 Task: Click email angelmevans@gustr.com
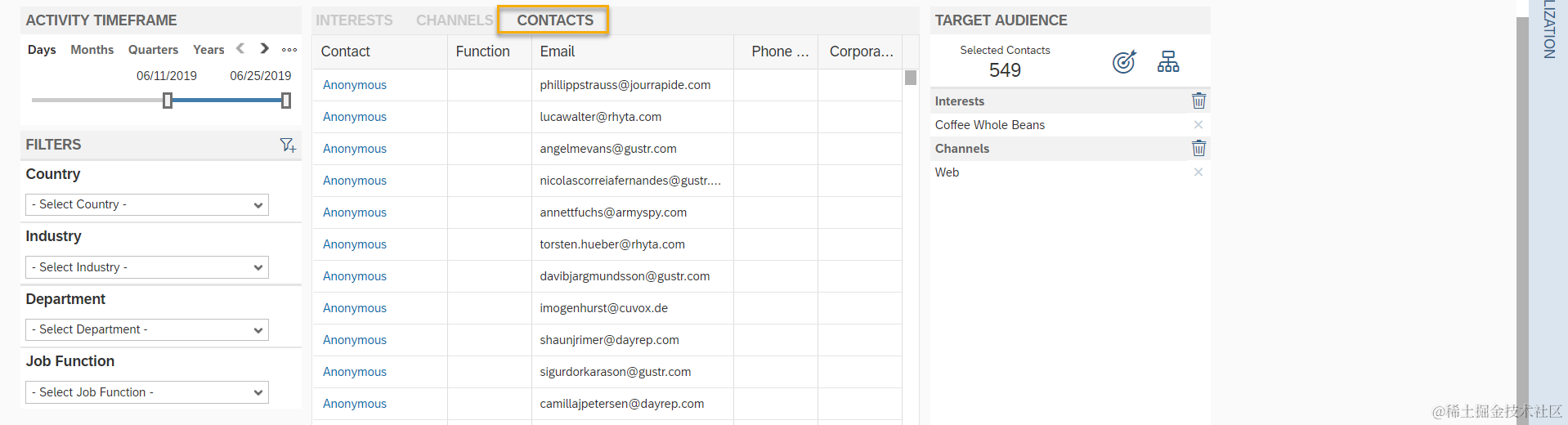click(x=607, y=149)
